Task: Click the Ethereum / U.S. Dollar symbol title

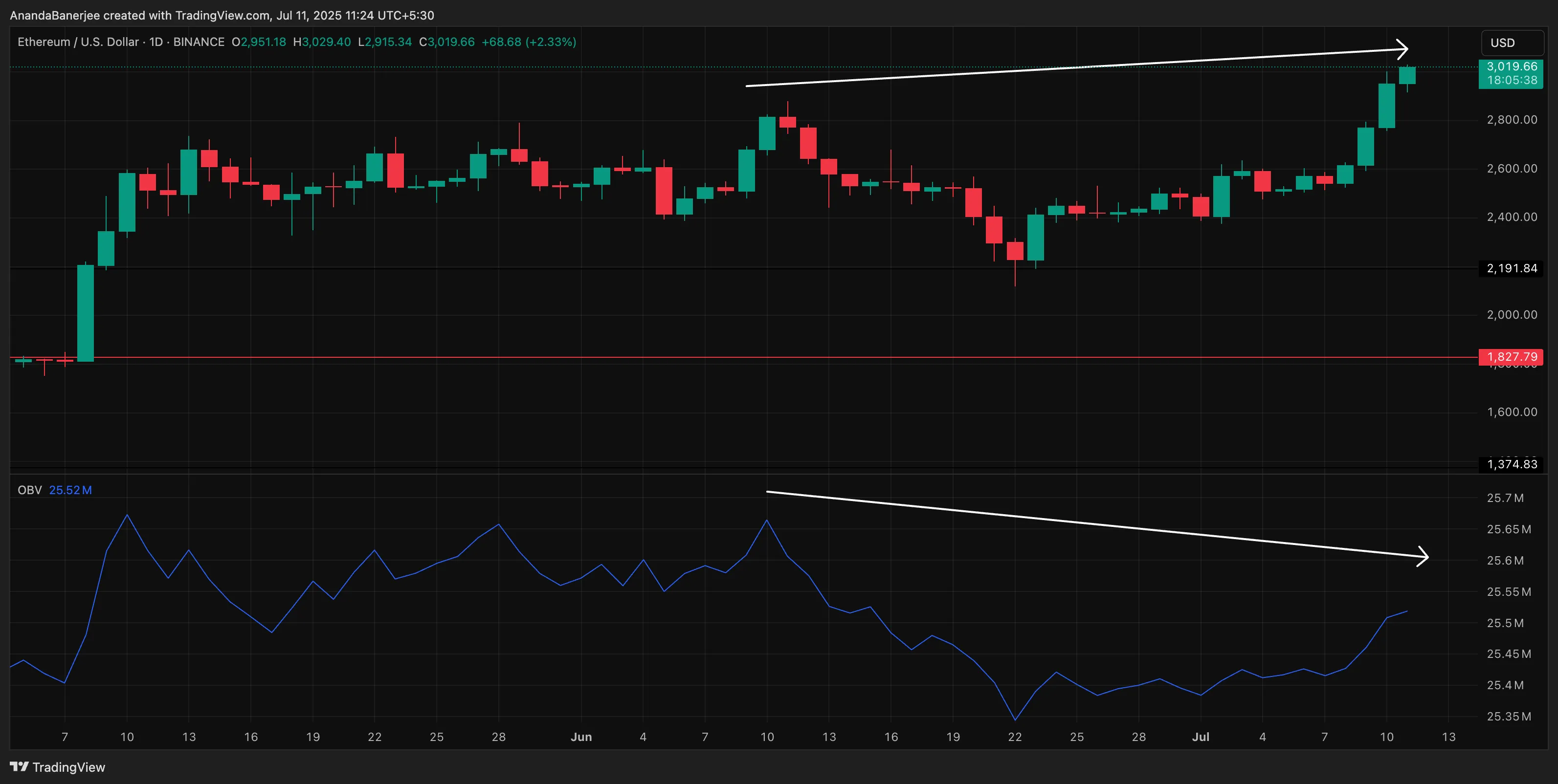Action: click(x=78, y=42)
